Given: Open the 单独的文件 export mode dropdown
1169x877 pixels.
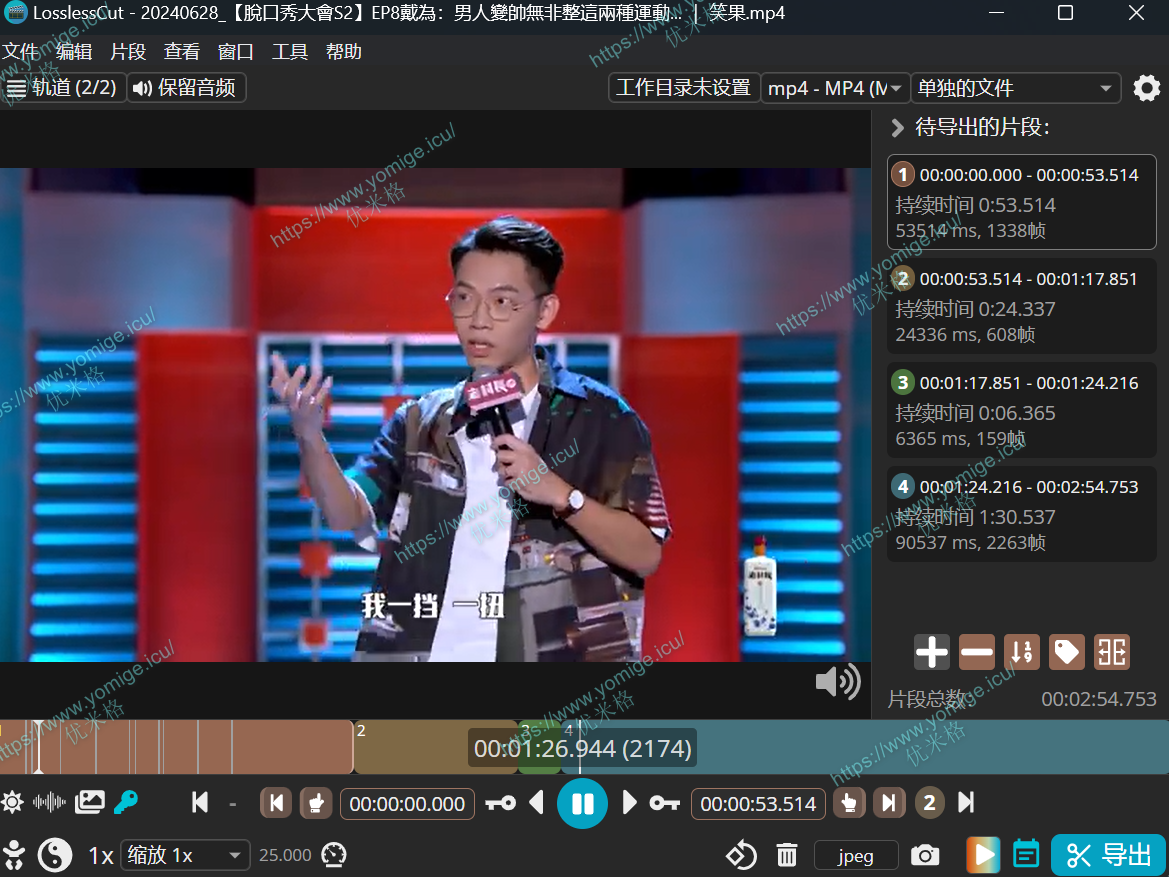Looking at the screenshot, I should pos(1015,88).
